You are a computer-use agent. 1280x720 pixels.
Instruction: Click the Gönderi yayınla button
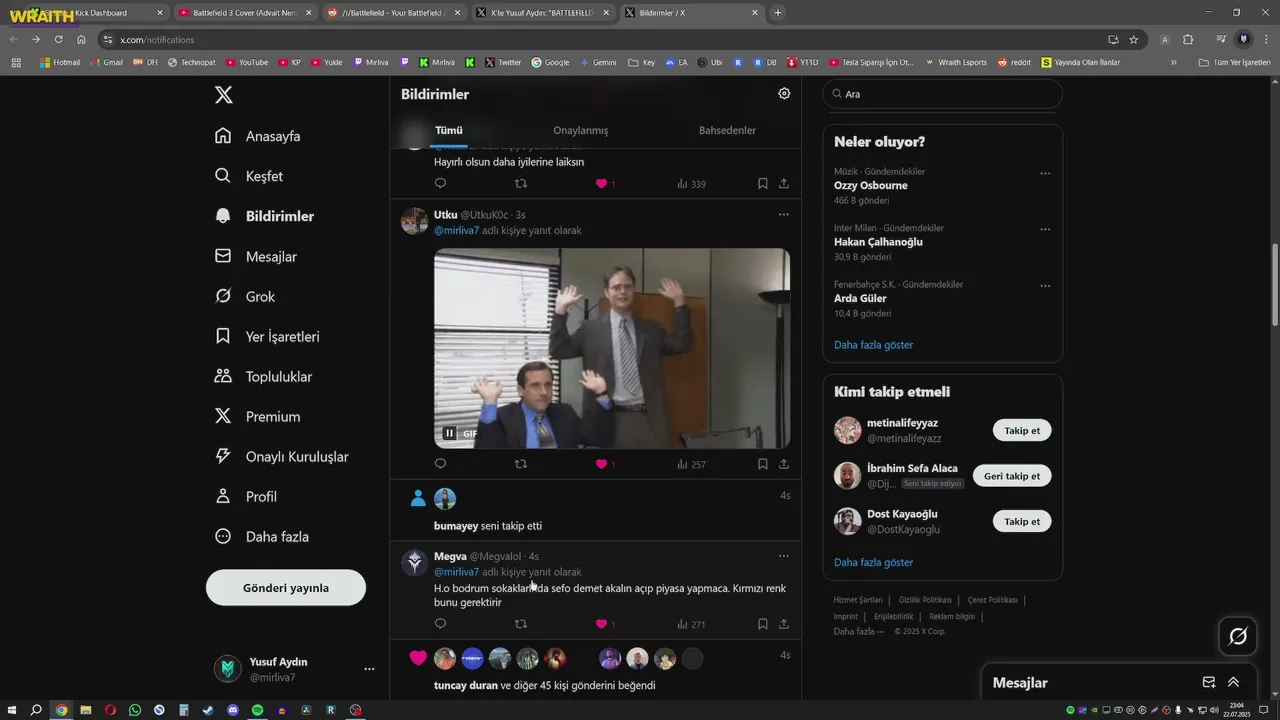click(x=286, y=588)
